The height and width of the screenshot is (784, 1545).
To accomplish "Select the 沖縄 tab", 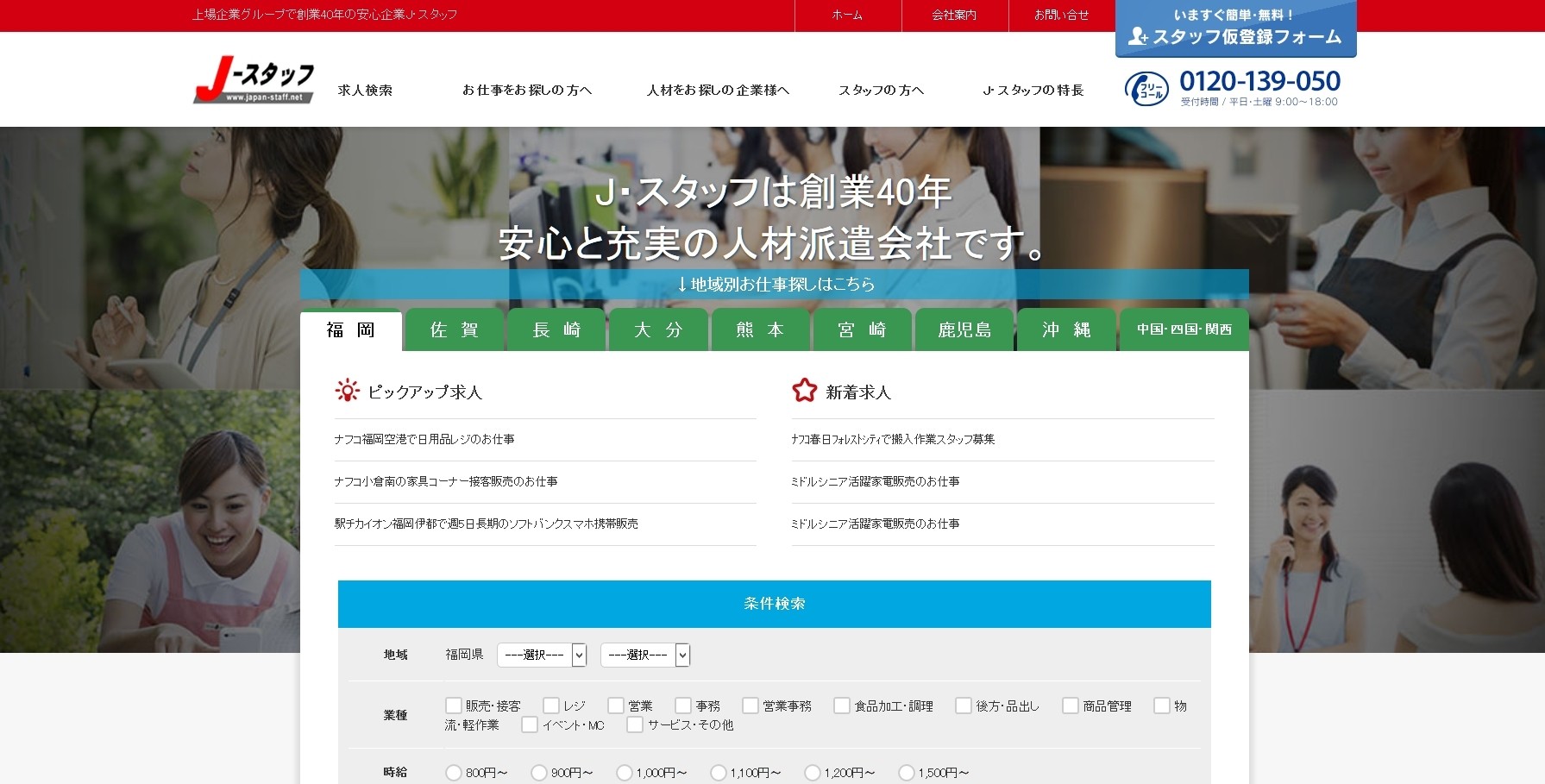I will coord(1066,329).
